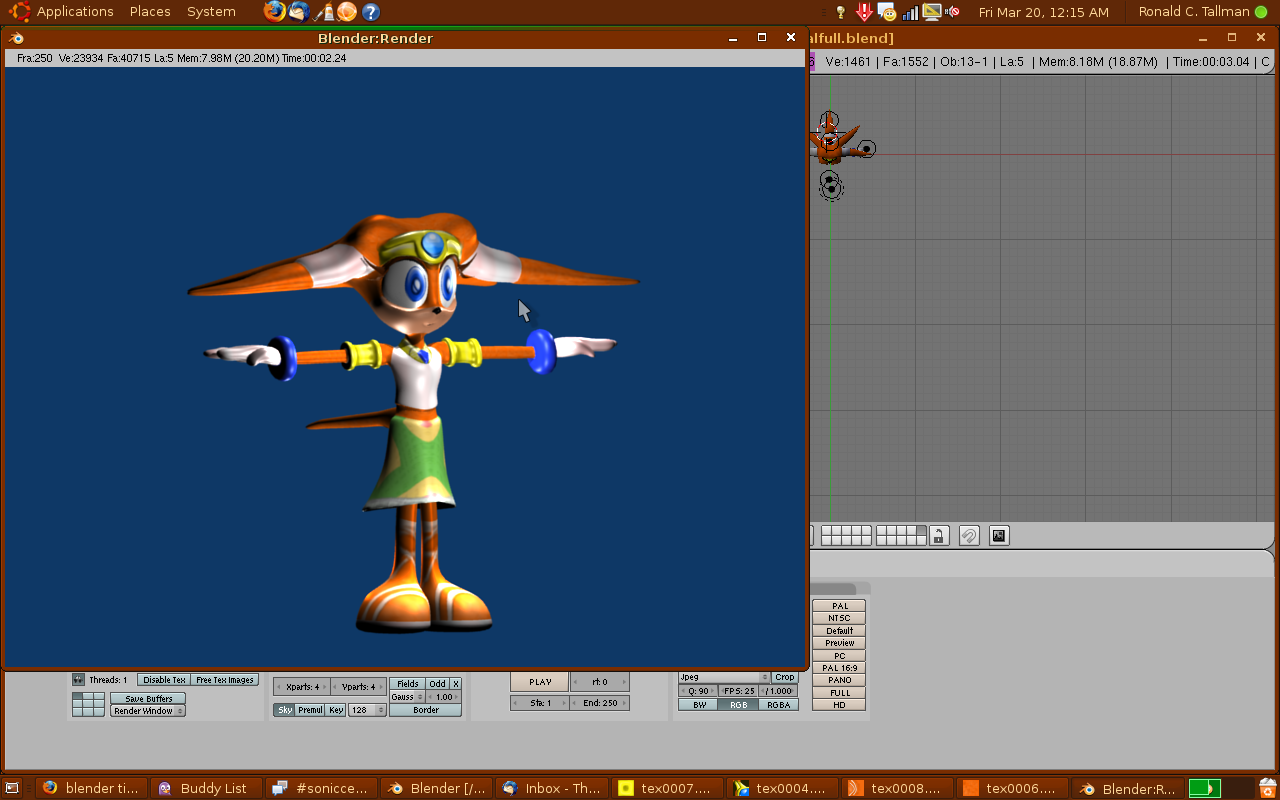Click the threads auto icon button
The height and width of the screenshot is (800, 1280).
click(x=78, y=680)
